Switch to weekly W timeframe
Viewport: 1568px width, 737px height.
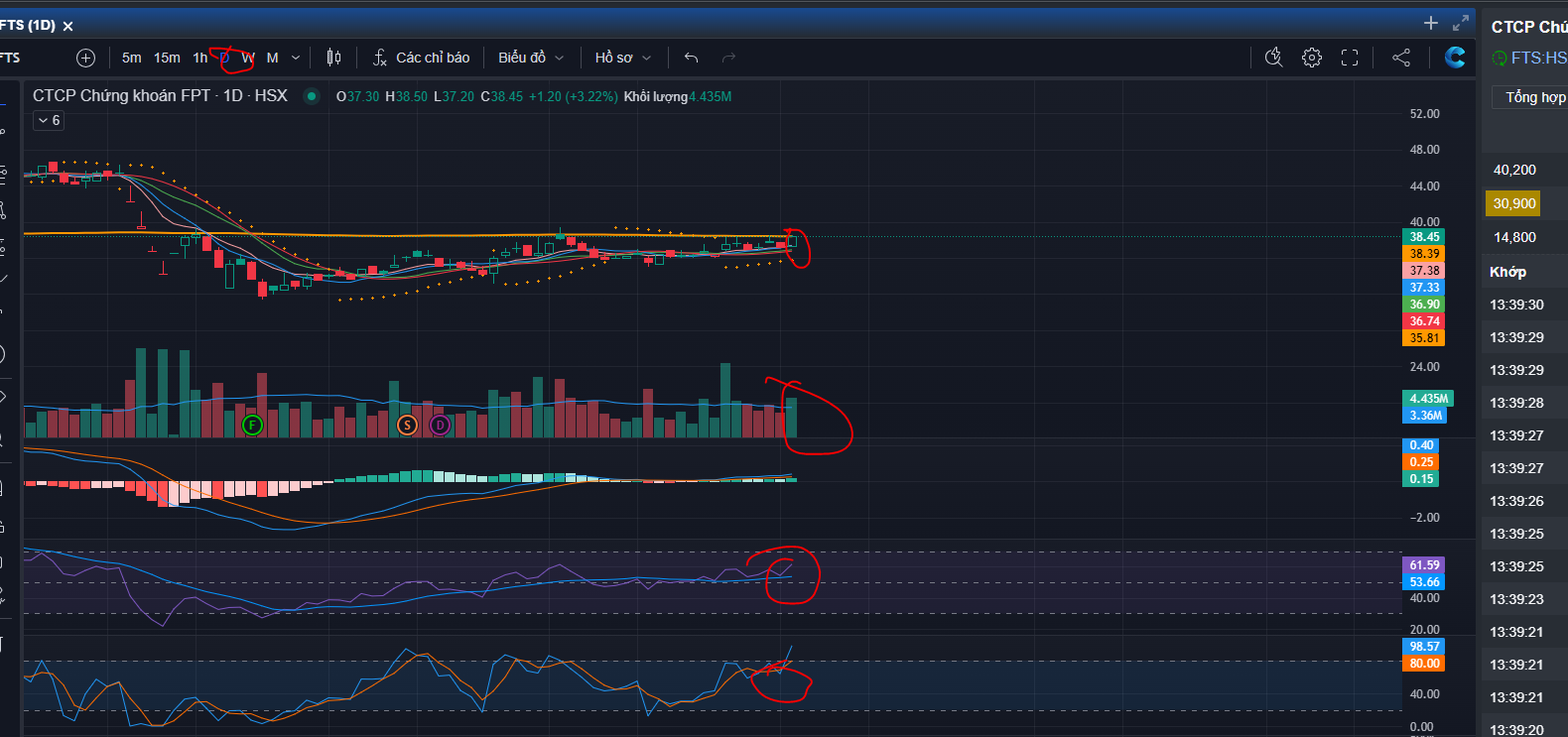pyautogui.click(x=248, y=58)
